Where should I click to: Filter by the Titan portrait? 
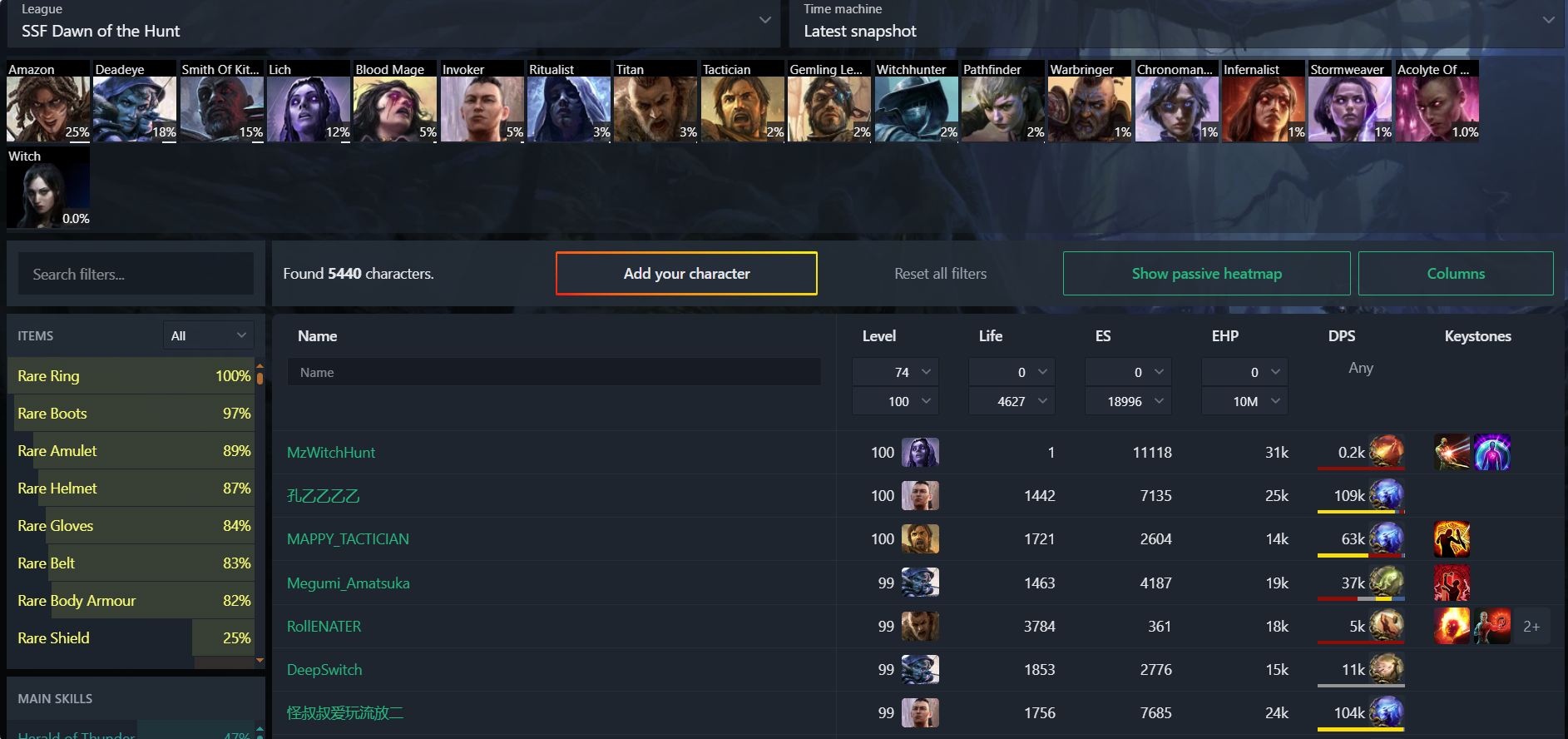655,102
